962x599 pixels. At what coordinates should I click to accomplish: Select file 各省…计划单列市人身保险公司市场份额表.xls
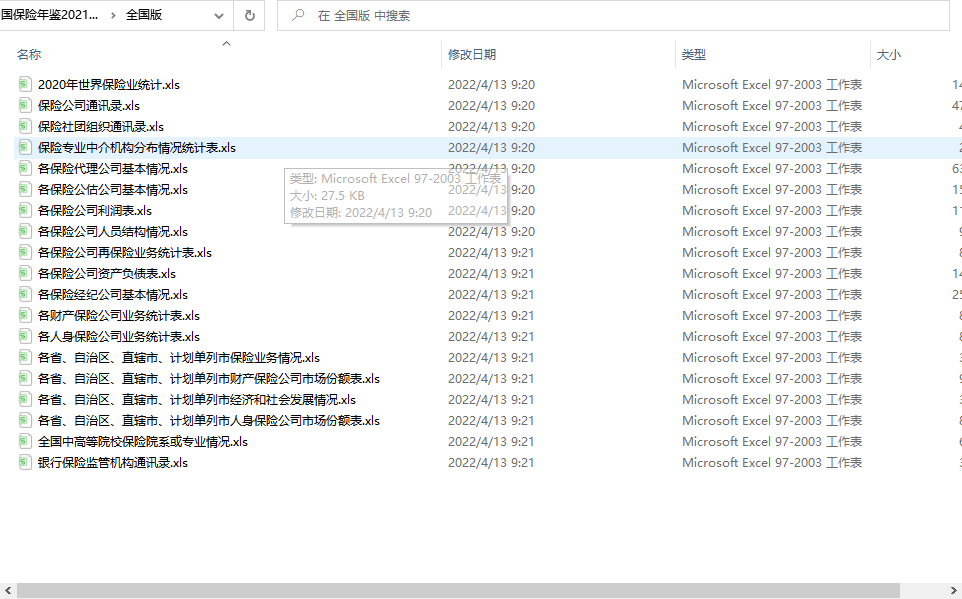(209, 420)
